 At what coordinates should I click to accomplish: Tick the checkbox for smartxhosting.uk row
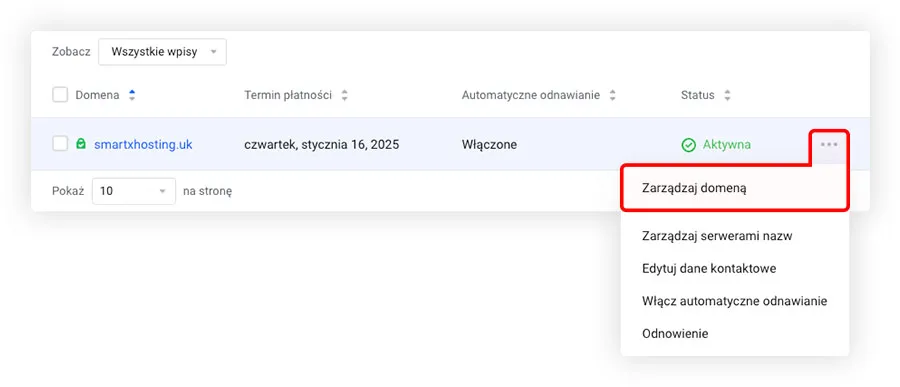tap(60, 144)
